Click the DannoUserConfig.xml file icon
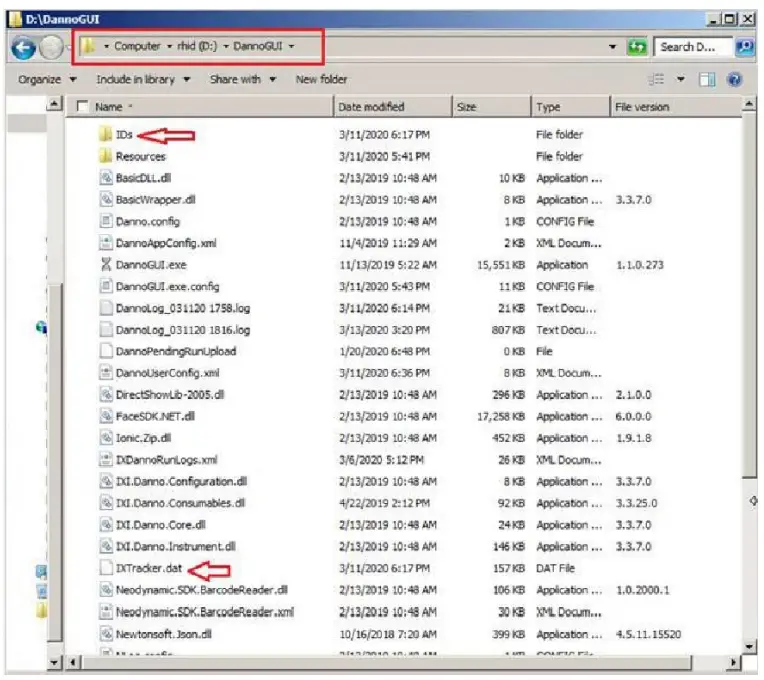Image resolution: width=764 pixels, height=680 pixels. (105, 373)
